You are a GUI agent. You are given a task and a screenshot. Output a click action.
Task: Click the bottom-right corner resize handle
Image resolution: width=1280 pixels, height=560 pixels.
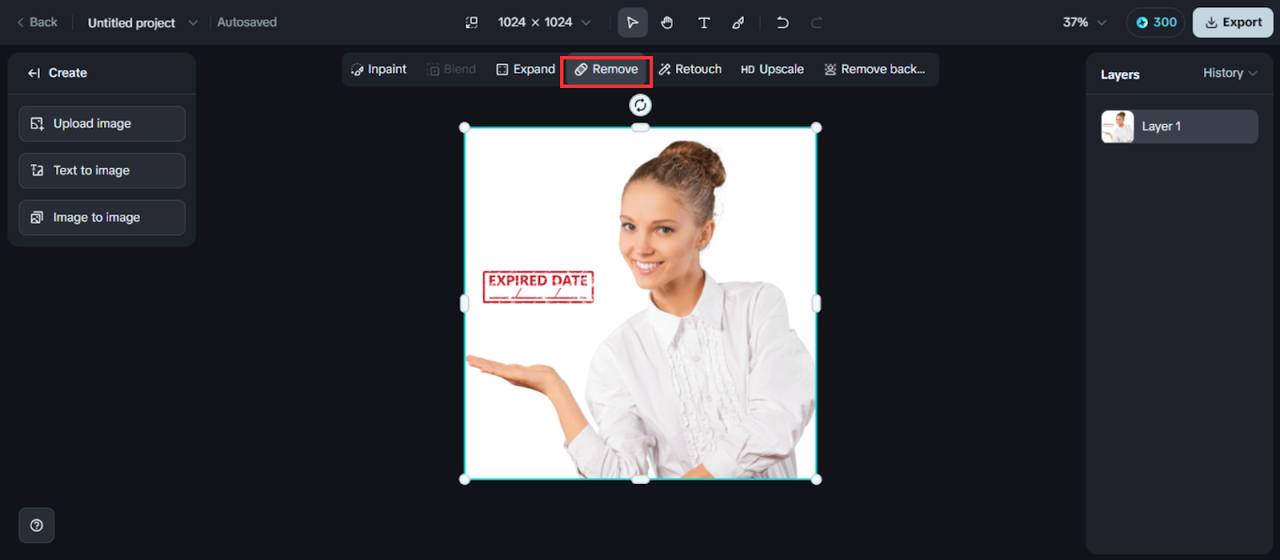tap(816, 479)
